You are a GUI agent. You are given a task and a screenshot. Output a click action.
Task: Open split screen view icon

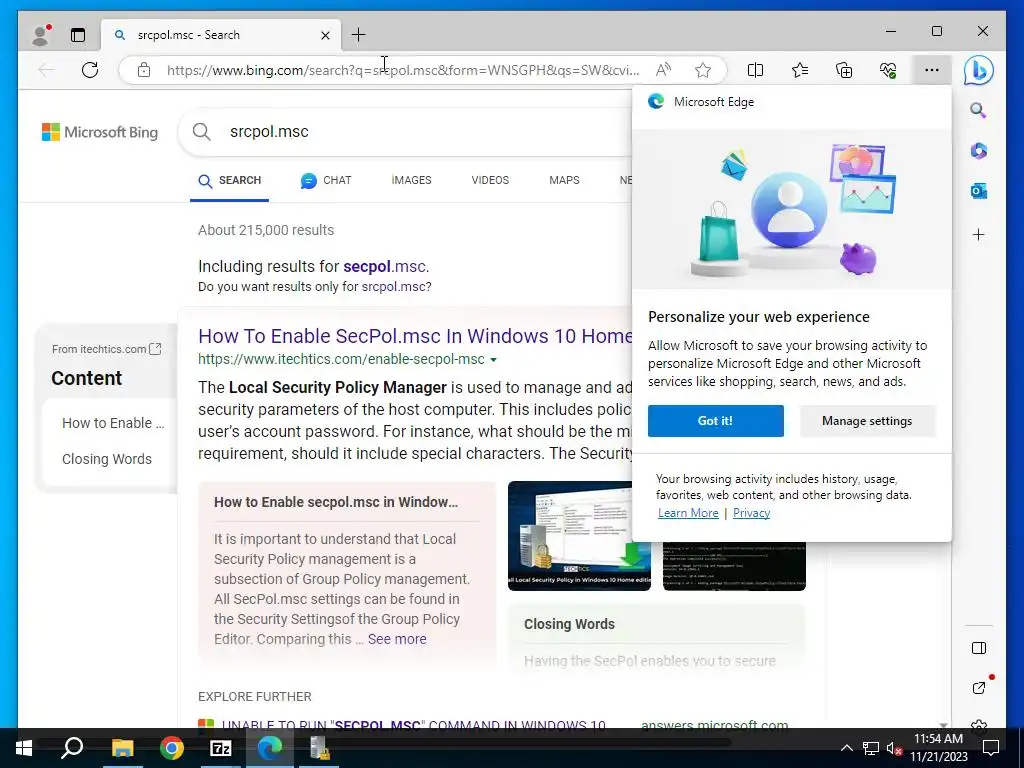click(x=756, y=70)
